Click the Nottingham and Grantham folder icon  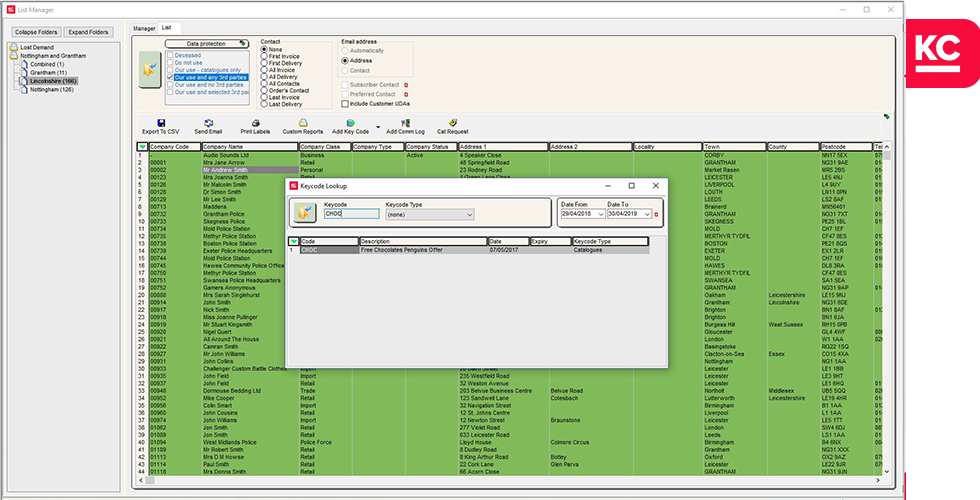click(x=14, y=56)
